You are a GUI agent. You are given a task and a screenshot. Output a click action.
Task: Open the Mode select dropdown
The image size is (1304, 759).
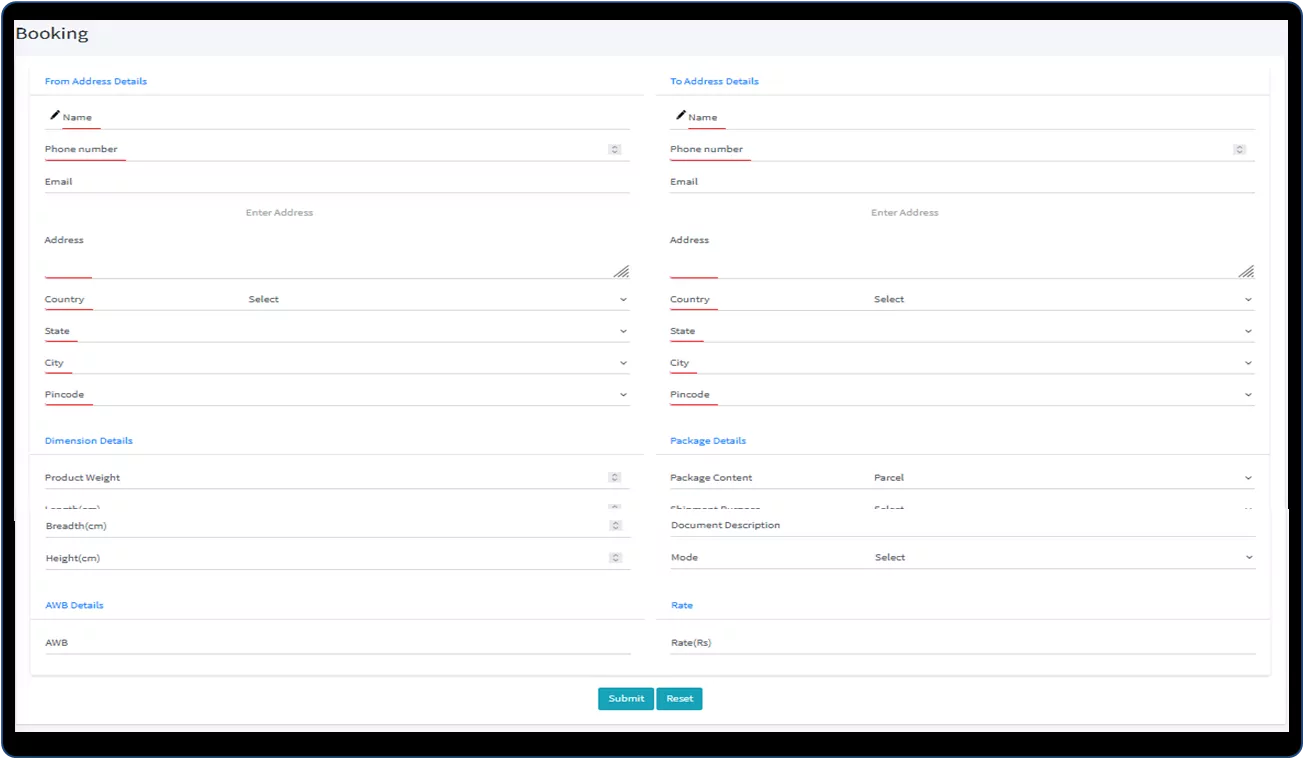point(1061,558)
